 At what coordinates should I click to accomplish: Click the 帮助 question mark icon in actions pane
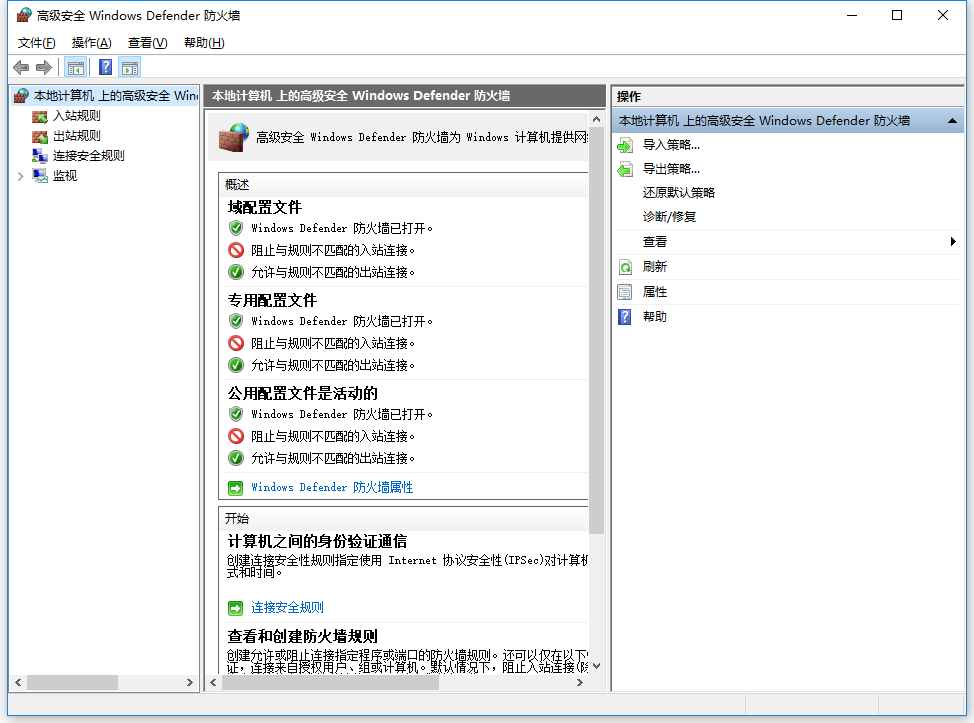click(625, 317)
